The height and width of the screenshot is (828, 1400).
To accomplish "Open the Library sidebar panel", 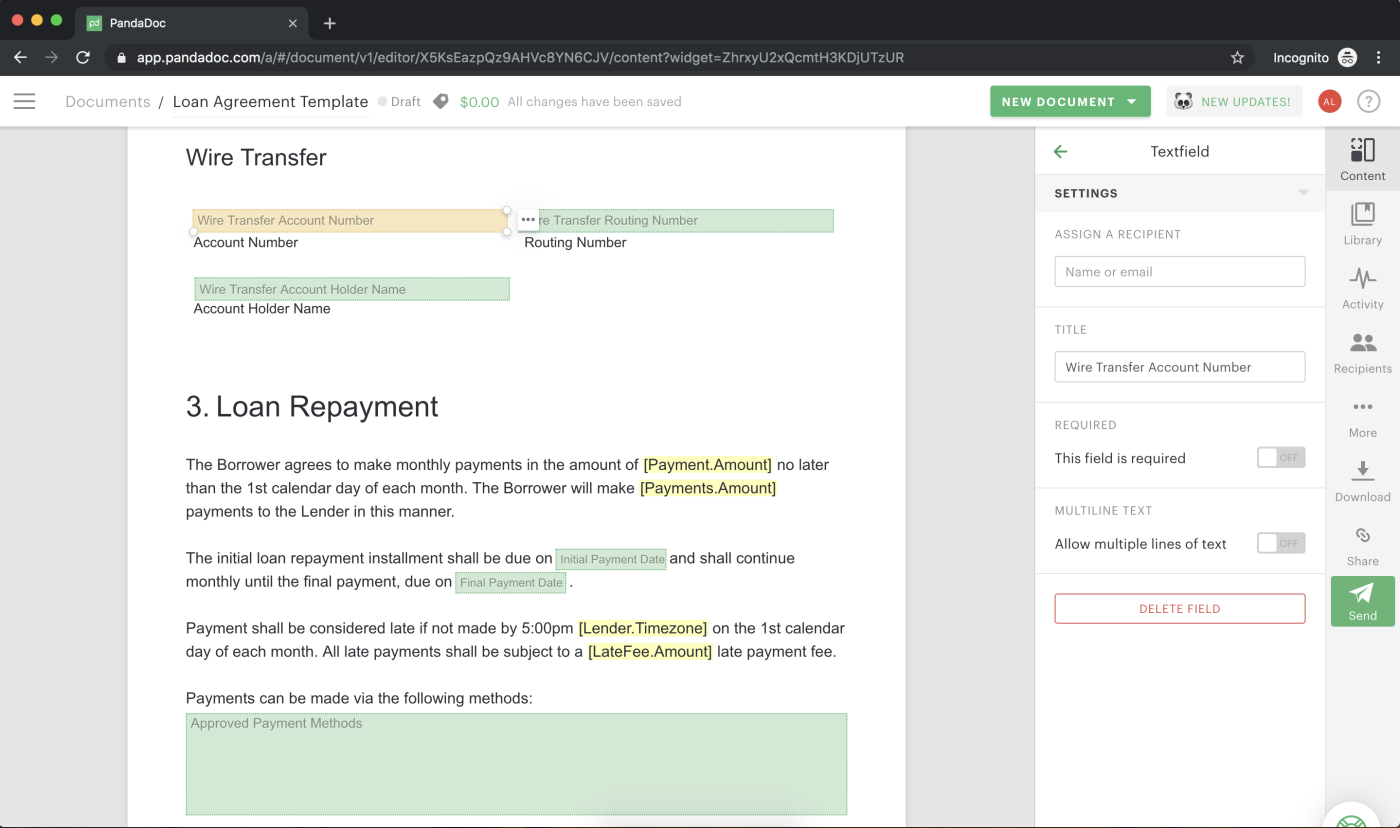I will [1362, 223].
